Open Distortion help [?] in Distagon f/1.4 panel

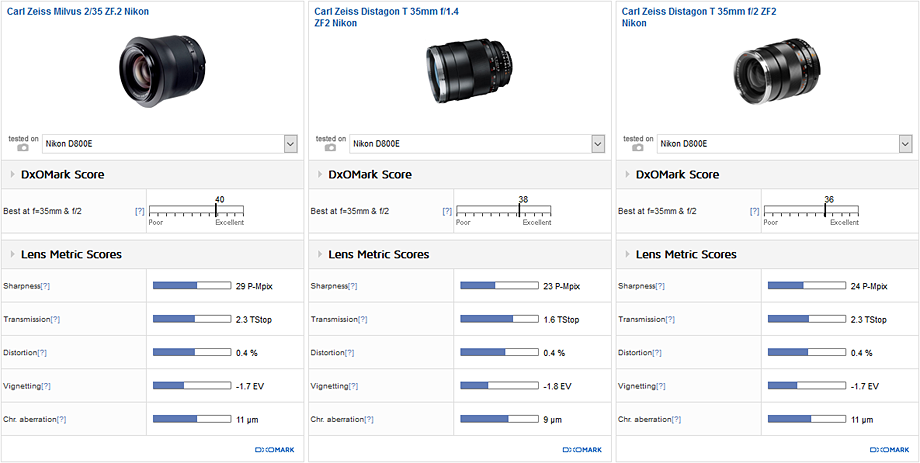(x=350, y=353)
